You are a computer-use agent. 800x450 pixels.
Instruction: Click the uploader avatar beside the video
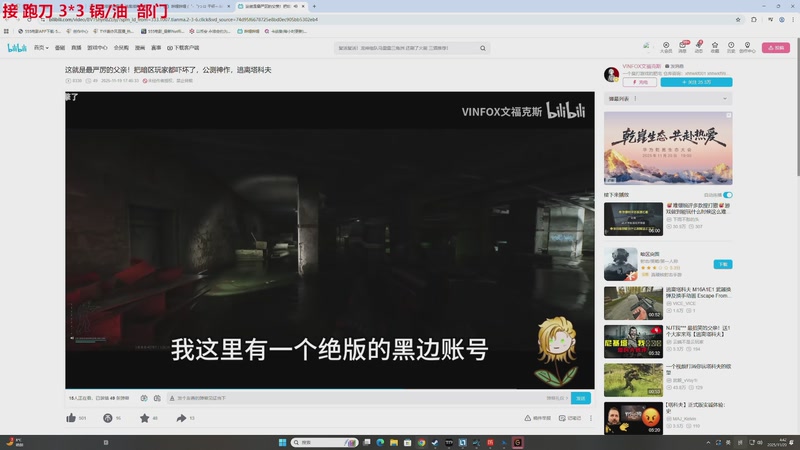click(611, 74)
